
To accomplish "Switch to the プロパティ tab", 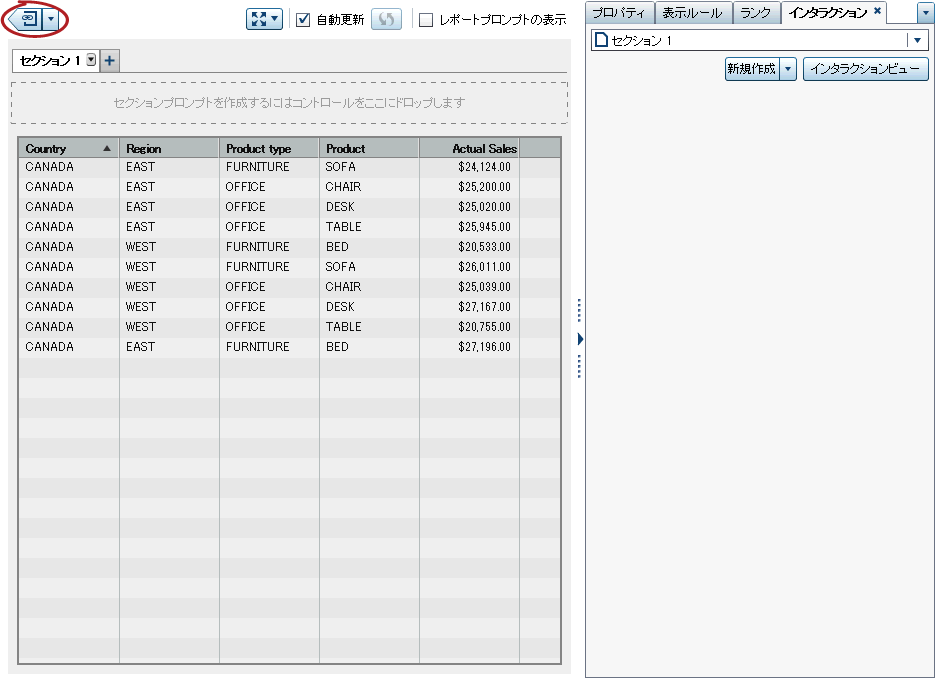I will pos(620,13).
